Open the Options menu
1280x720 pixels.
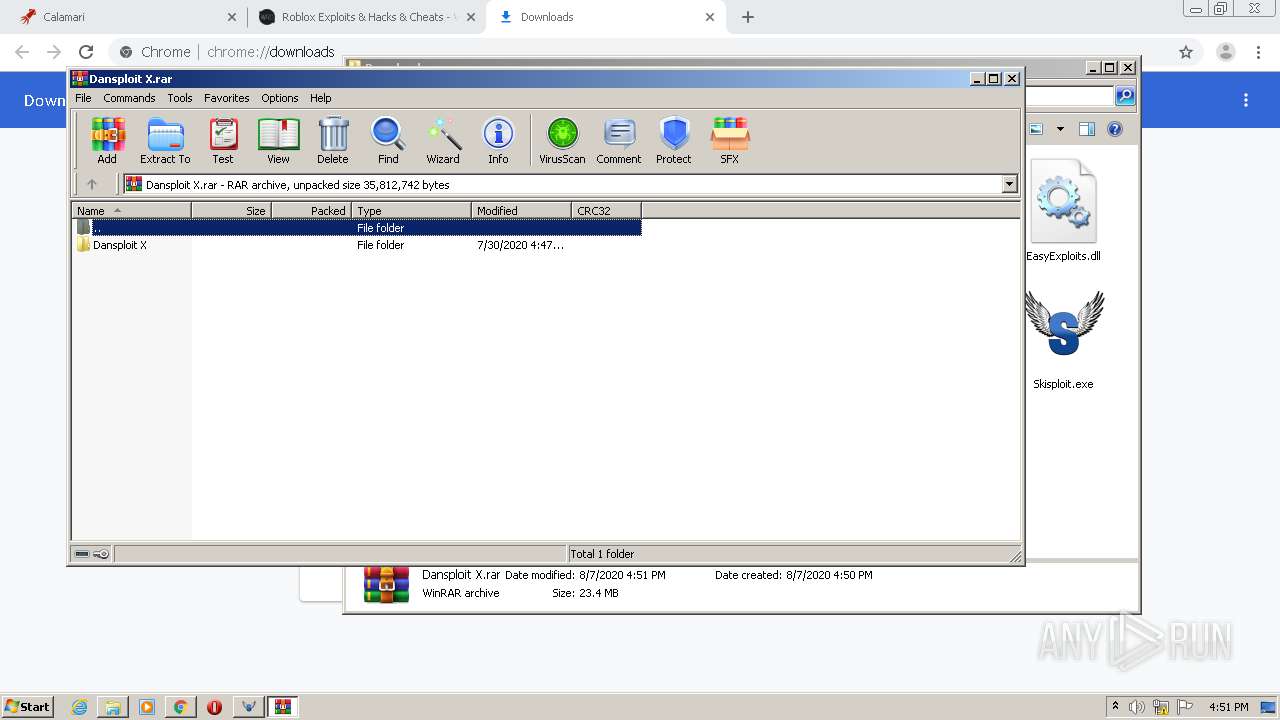(280, 98)
